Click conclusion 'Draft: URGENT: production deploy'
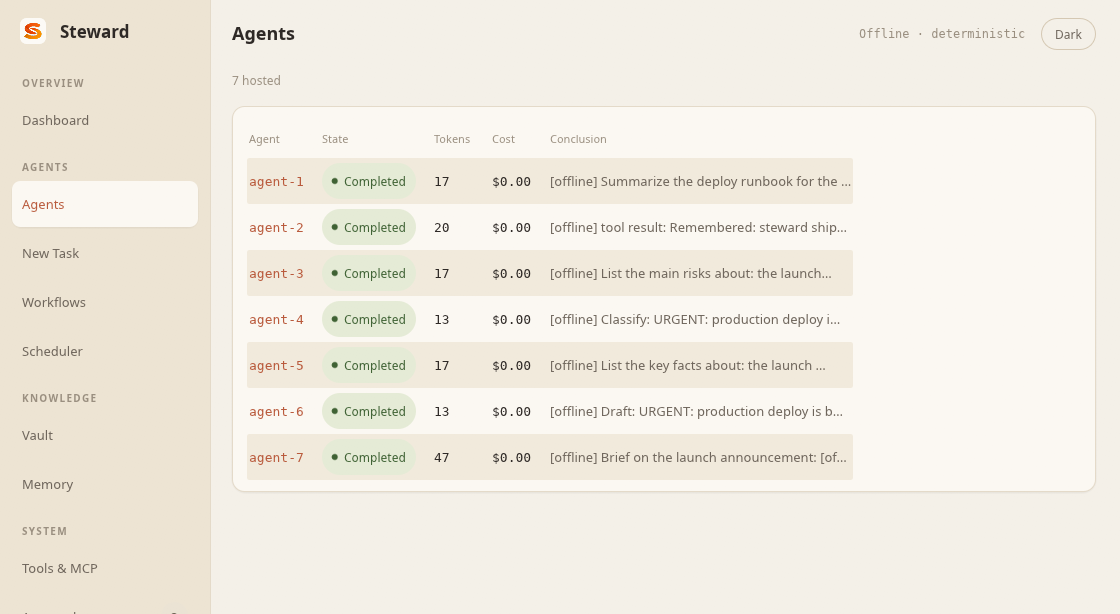Image resolution: width=1120 pixels, height=614 pixels. point(696,411)
